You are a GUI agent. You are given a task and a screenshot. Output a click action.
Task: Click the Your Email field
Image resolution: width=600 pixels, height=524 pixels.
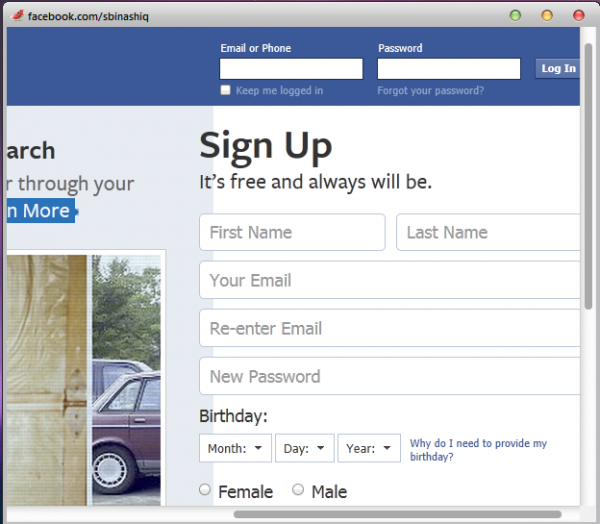click(x=390, y=280)
